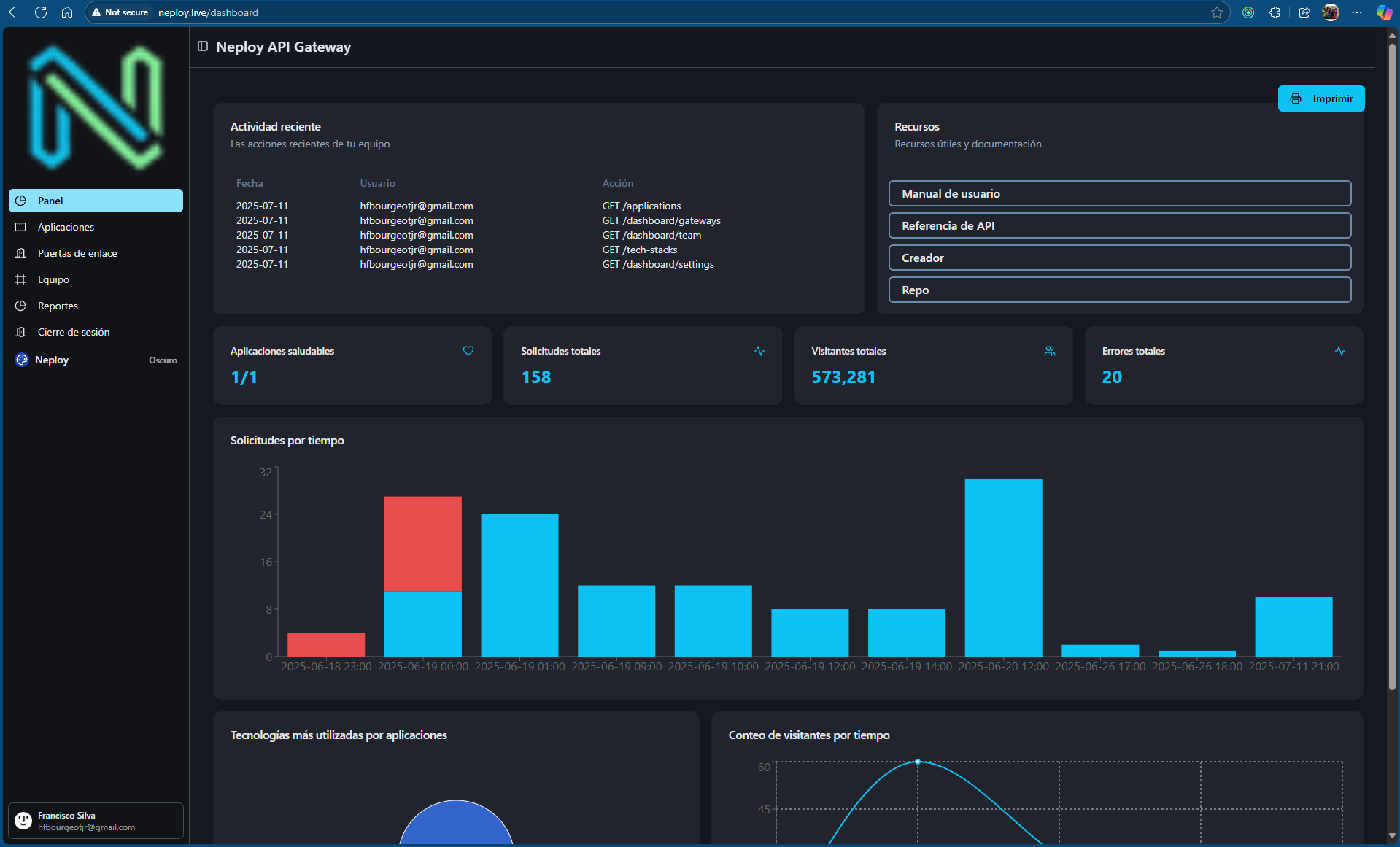Click the browser address bar URL

point(208,12)
